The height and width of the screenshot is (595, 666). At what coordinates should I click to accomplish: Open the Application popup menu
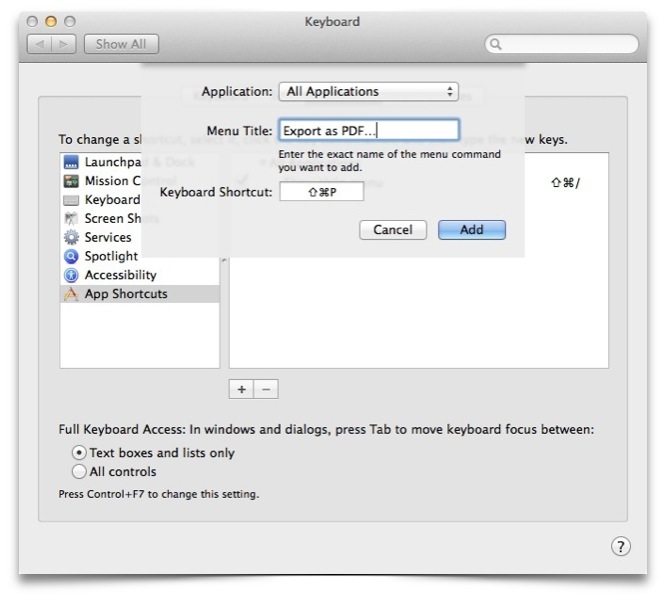tap(368, 91)
